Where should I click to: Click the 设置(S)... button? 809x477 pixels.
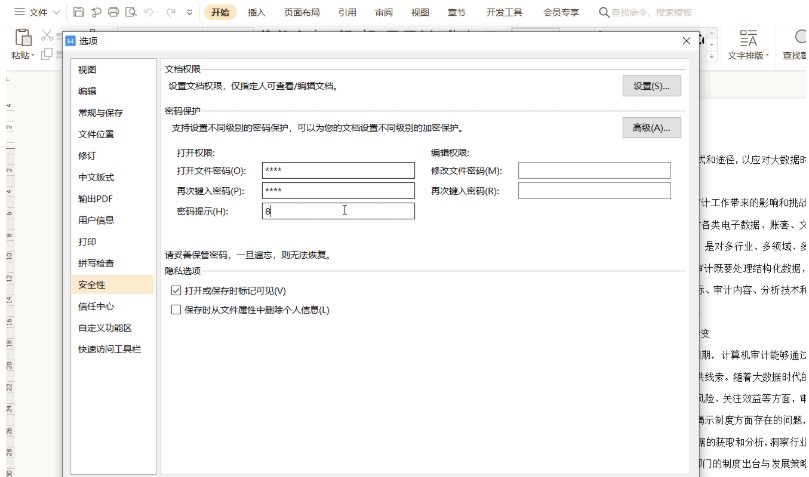pyautogui.click(x=651, y=86)
